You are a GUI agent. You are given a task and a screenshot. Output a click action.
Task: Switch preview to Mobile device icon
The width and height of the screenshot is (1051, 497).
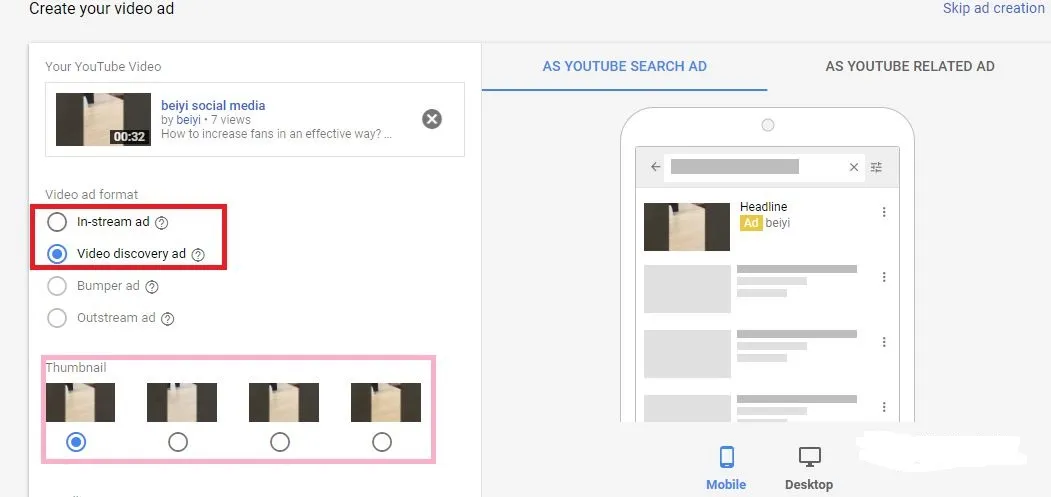726,458
